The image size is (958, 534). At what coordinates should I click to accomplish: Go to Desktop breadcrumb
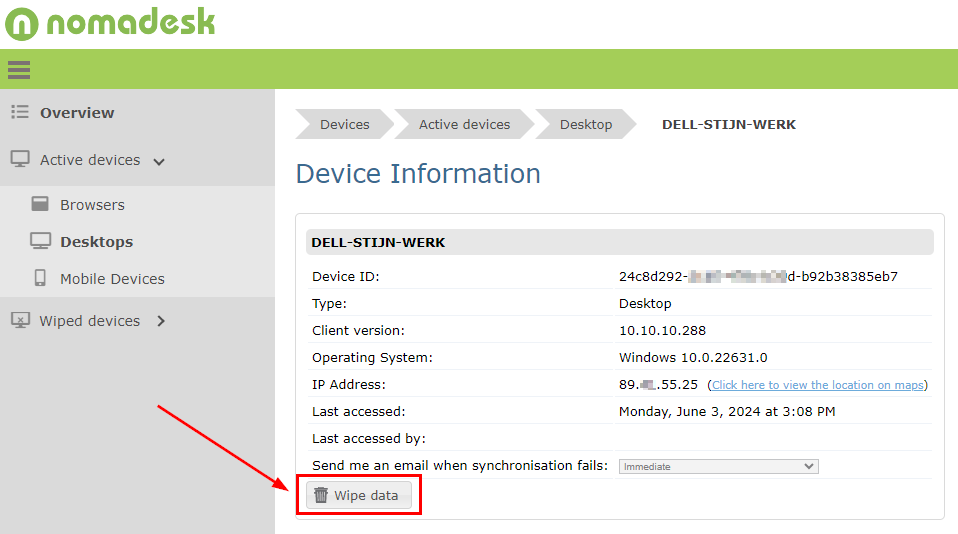click(x=585, y=124)
